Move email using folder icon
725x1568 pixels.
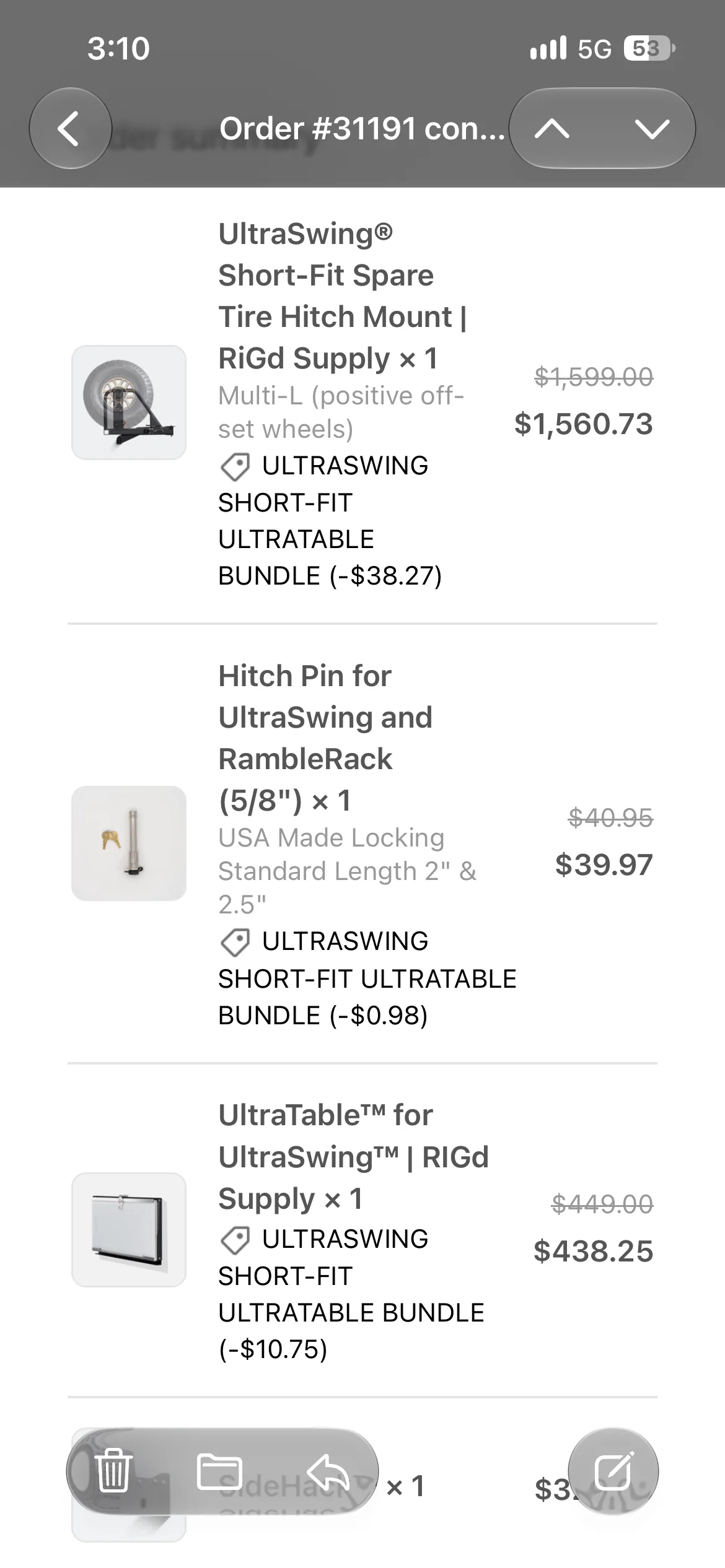[x=219, y=1471]
